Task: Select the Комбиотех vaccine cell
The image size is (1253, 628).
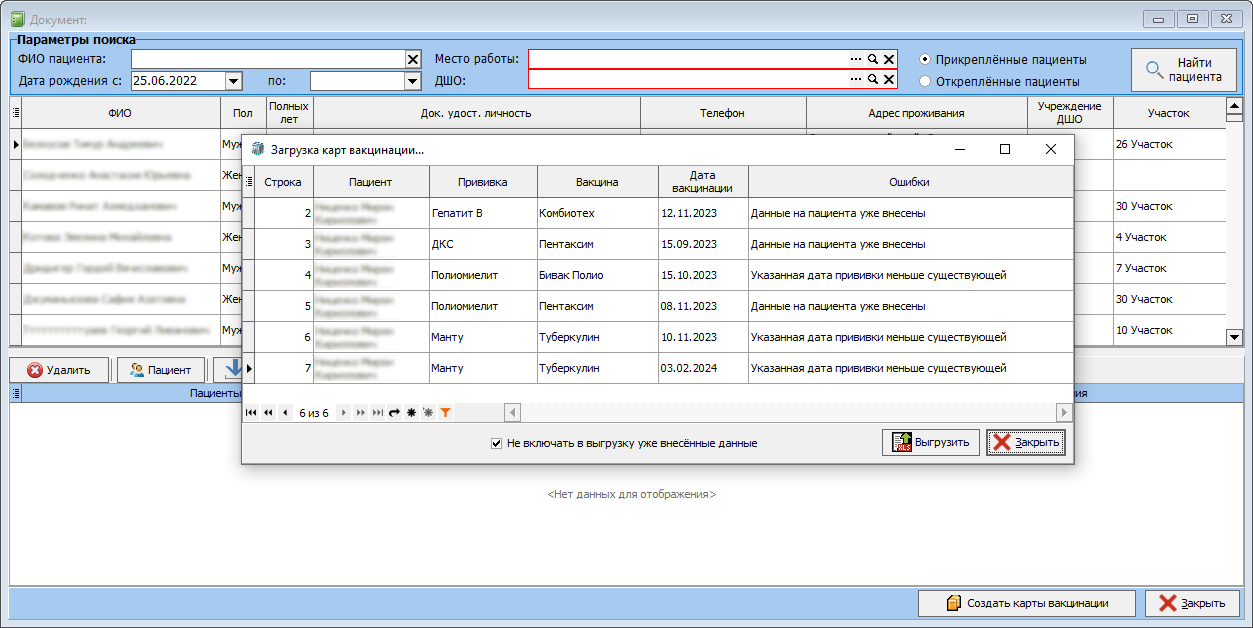Action: coord(597,213)
